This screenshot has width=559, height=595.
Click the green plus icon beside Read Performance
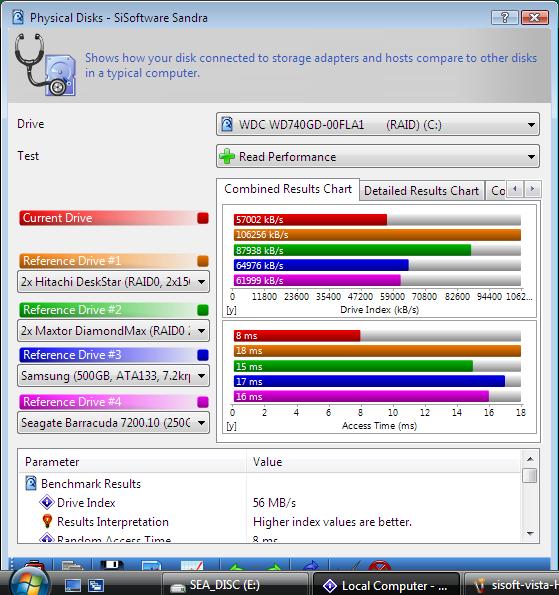point(227,156)
